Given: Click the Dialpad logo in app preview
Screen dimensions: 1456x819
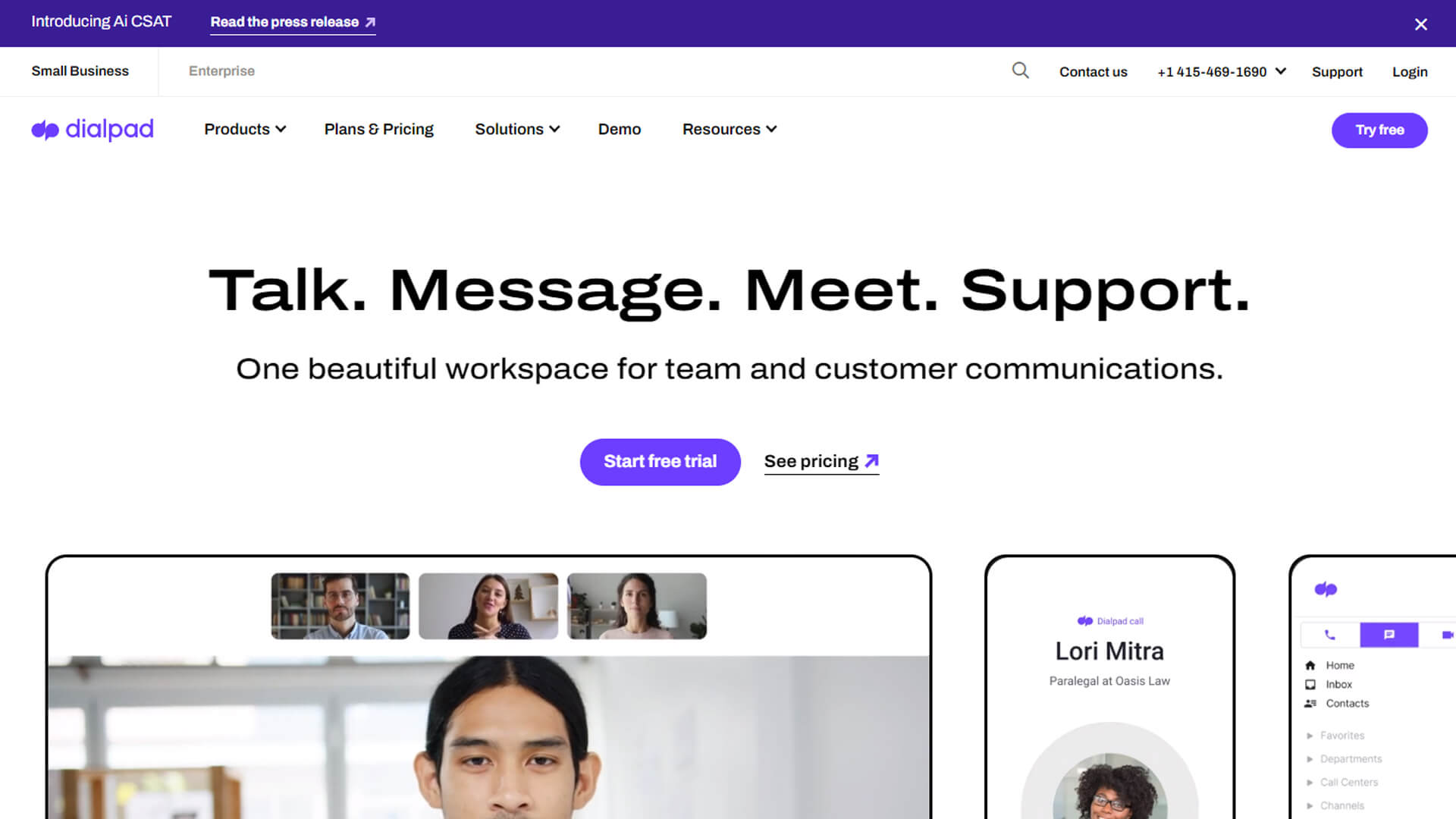Looking at the screenshot, I should click(1326, 589).
